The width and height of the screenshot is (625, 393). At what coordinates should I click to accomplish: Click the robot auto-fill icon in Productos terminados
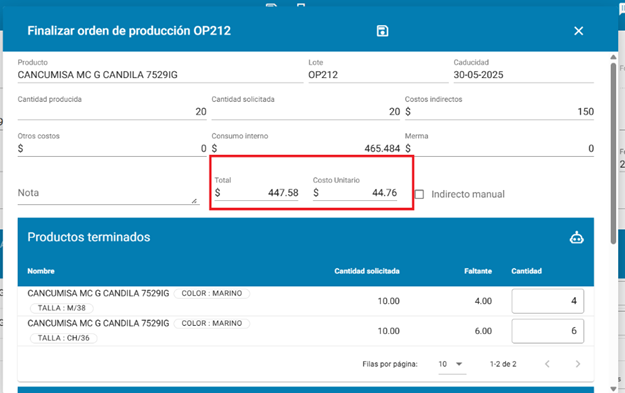point(576,238)
